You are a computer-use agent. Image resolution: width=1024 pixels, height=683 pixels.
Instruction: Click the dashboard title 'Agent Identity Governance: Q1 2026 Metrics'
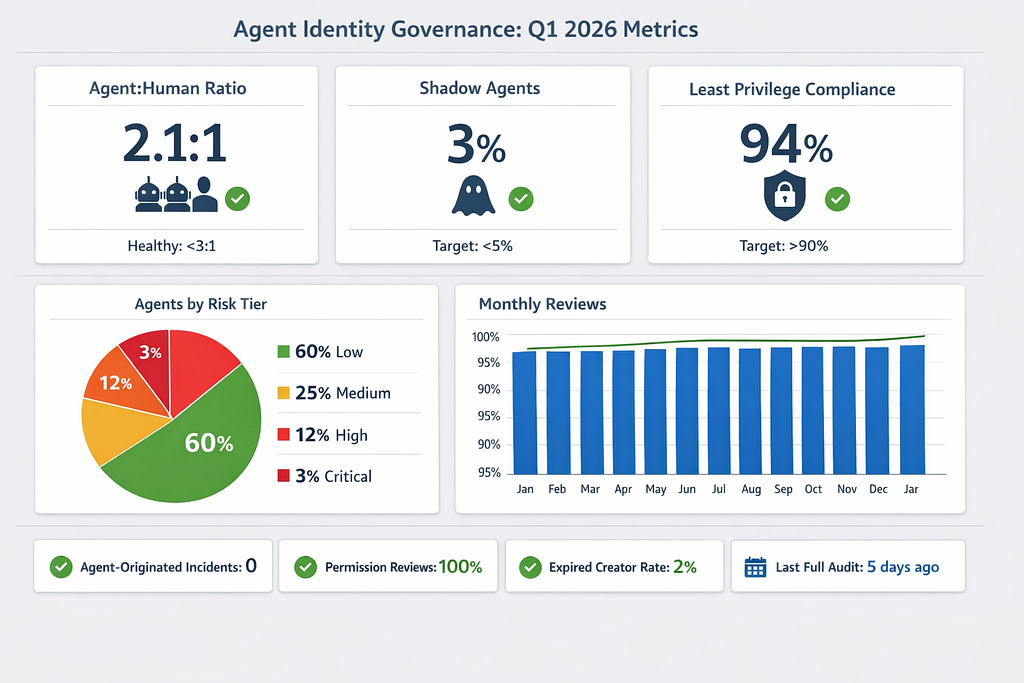[466, 29]
